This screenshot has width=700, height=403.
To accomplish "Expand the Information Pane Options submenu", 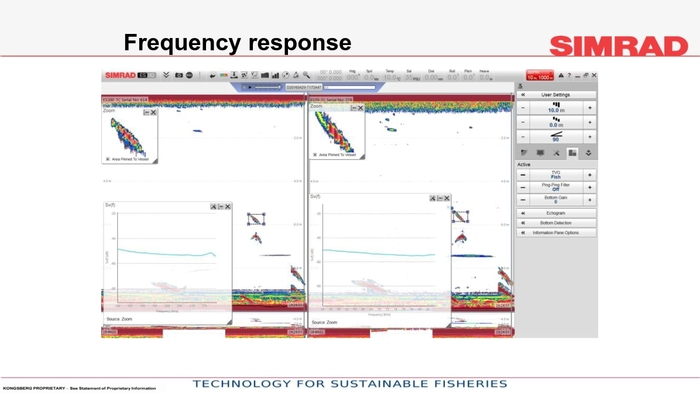I will [556, 233].
